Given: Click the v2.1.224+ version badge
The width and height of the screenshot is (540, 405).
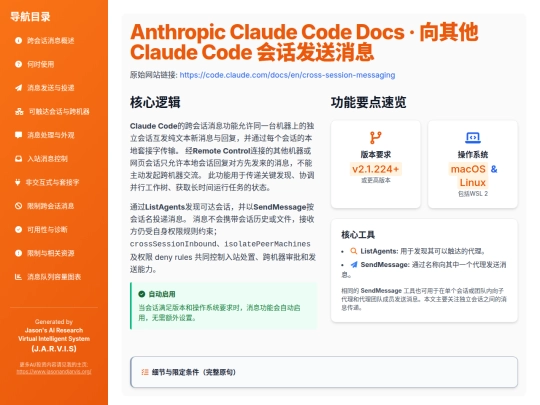Looking at the screenshot, I should (x=375, y=169).
